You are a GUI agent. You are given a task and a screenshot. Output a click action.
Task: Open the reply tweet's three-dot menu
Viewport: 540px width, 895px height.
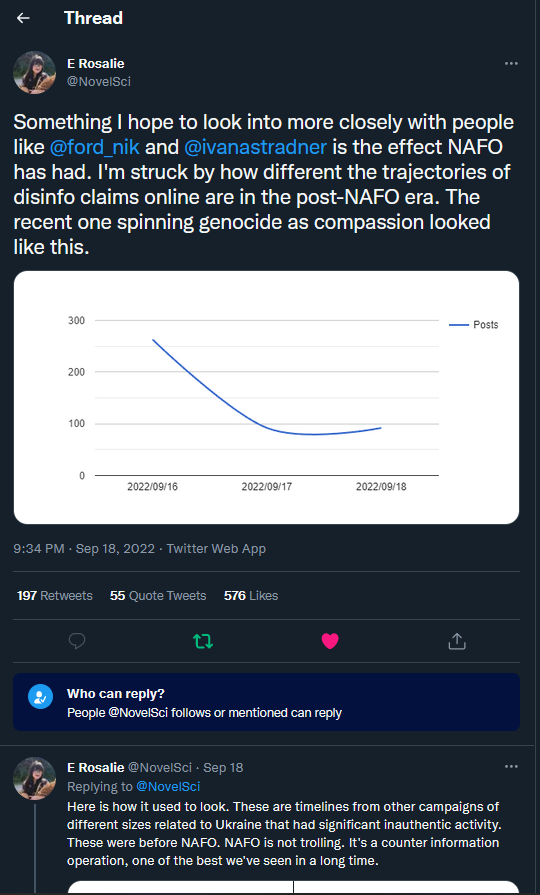click(511, 767)
